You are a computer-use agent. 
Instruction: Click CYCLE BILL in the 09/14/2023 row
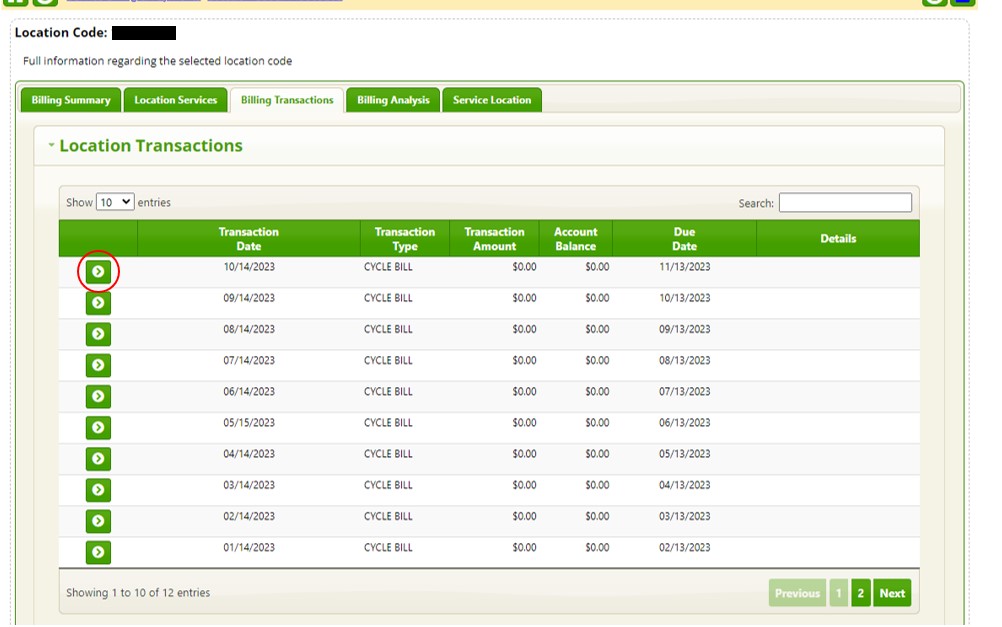(388, 298)
